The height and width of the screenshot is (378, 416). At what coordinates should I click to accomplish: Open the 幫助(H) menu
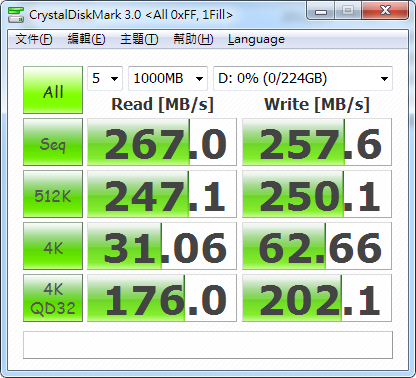pos(193,39)
